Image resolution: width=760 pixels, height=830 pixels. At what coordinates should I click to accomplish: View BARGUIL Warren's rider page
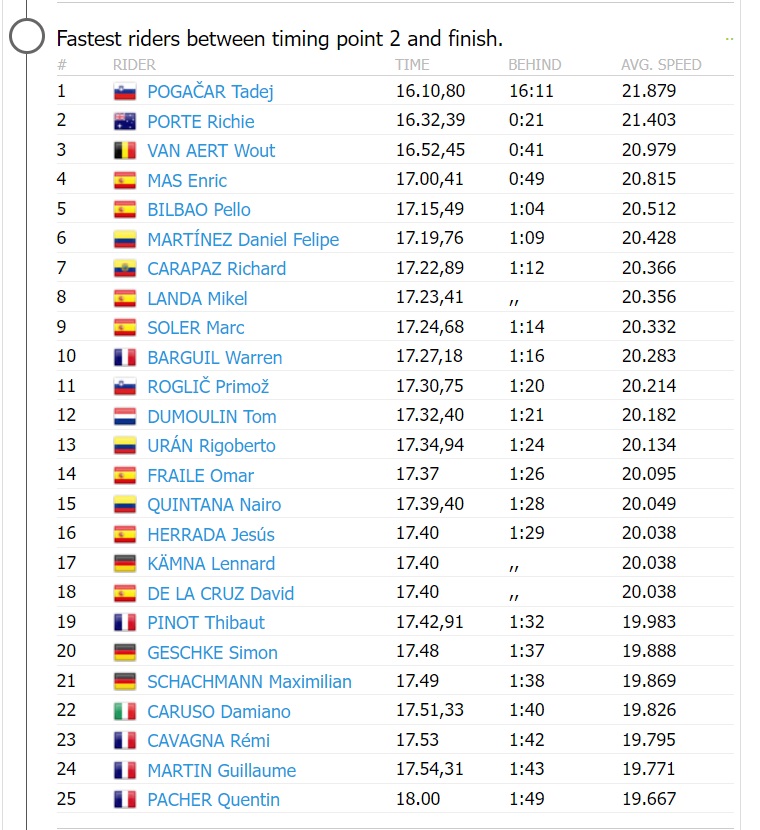coord(214,358)
